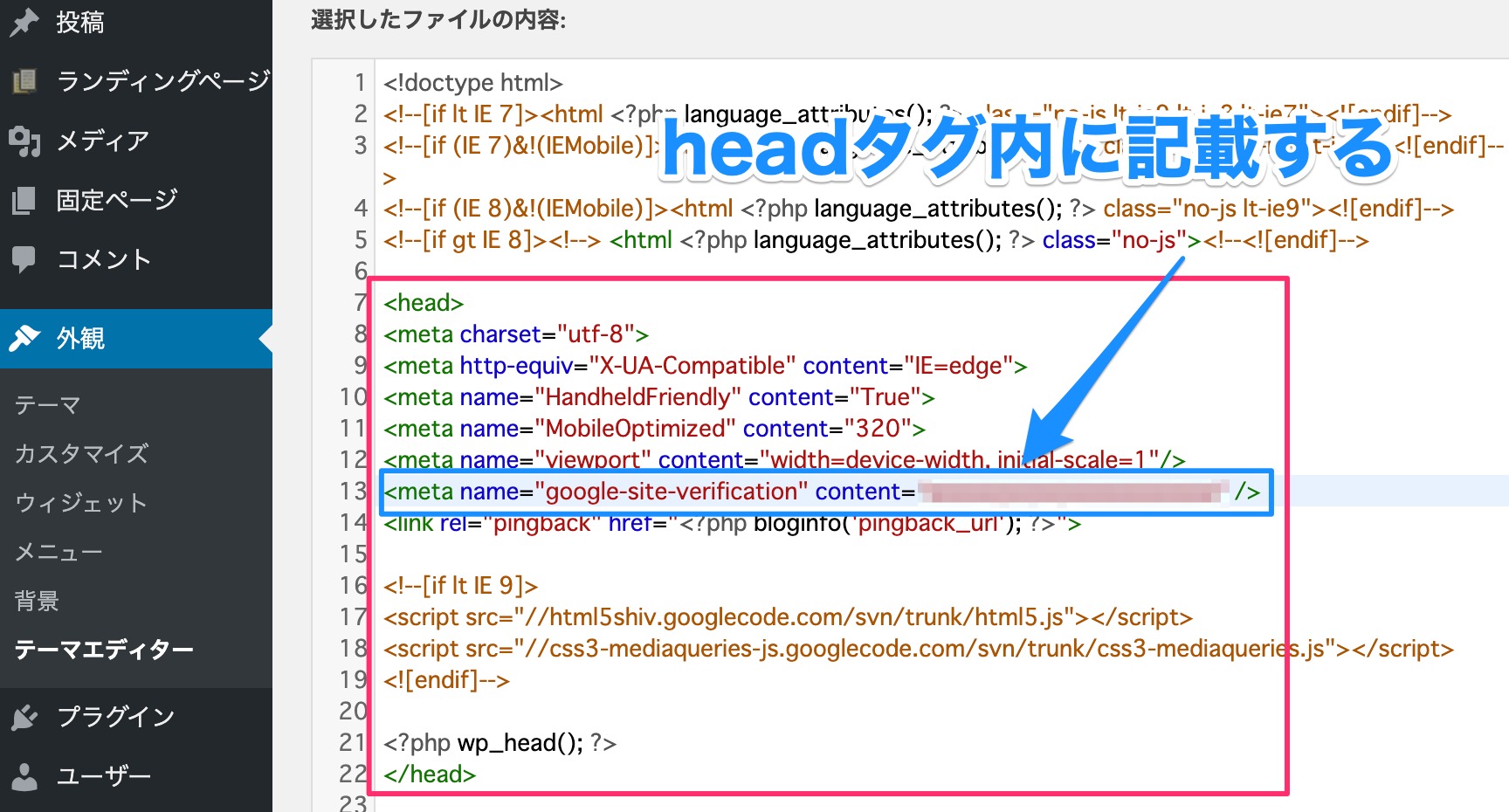Open the ウィジェット menu item
The image size is (1509, 812).
pos(81,502)
